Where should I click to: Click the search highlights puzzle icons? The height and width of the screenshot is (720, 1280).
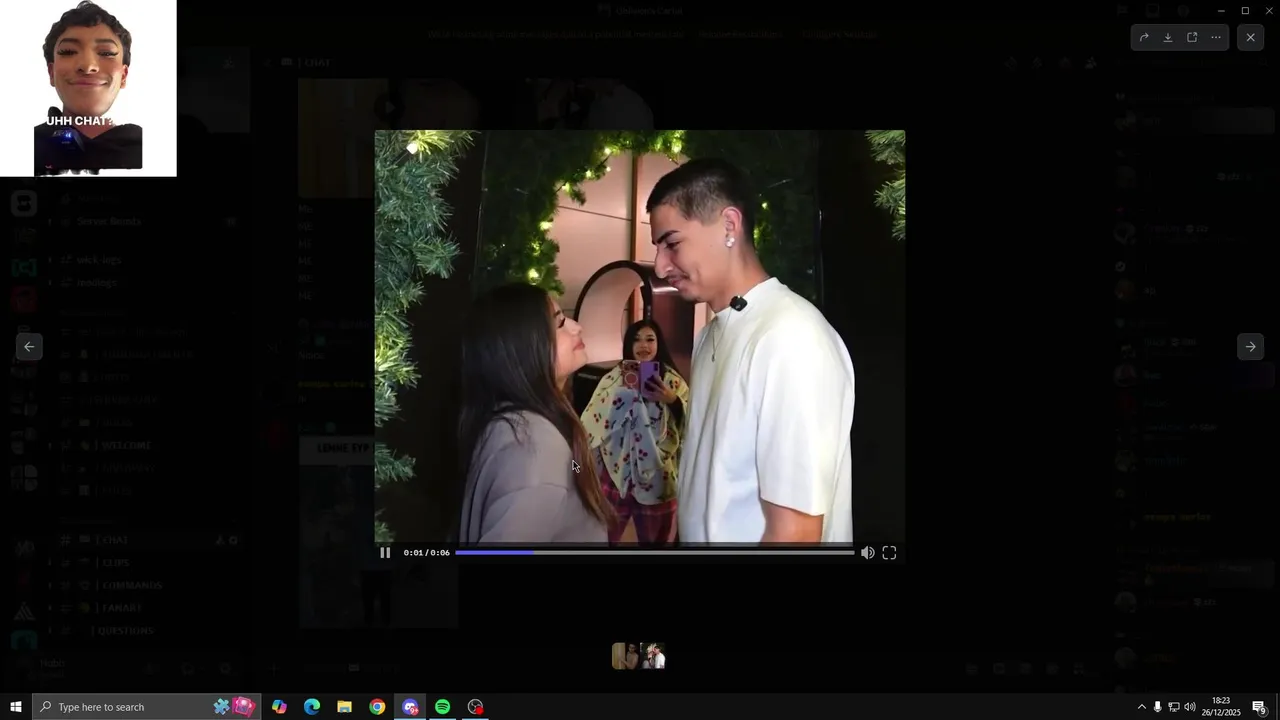click(233, 707)
